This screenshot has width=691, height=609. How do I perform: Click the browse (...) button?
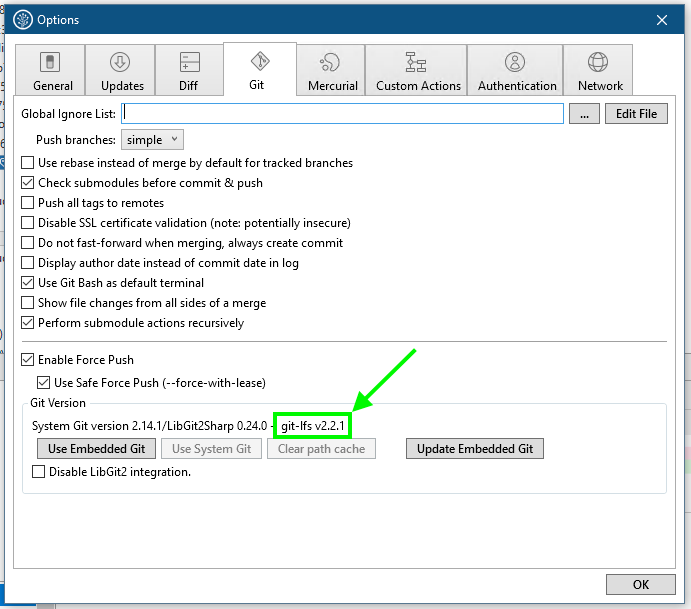point(584,114)
